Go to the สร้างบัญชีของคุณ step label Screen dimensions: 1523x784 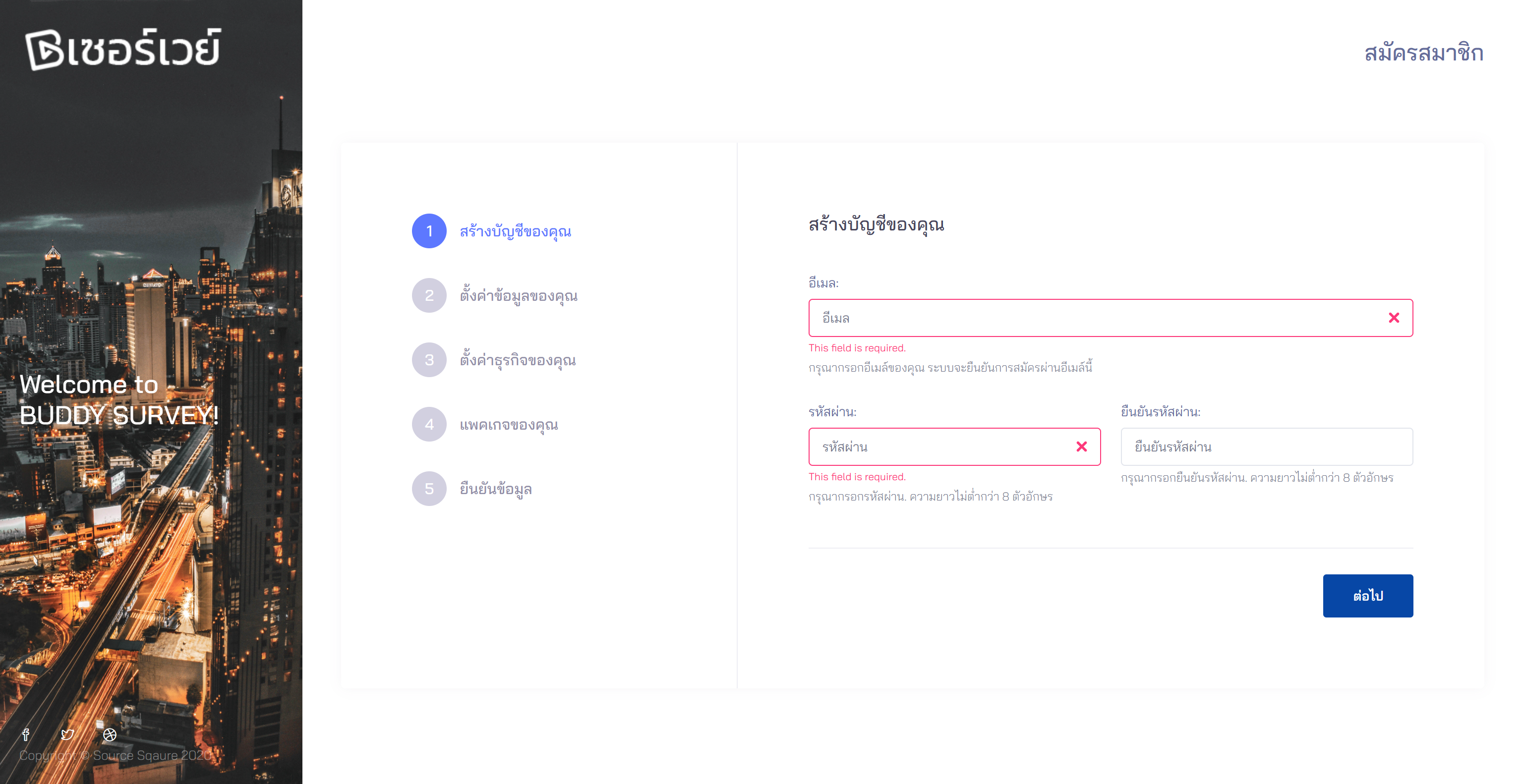tap(516, 231)
